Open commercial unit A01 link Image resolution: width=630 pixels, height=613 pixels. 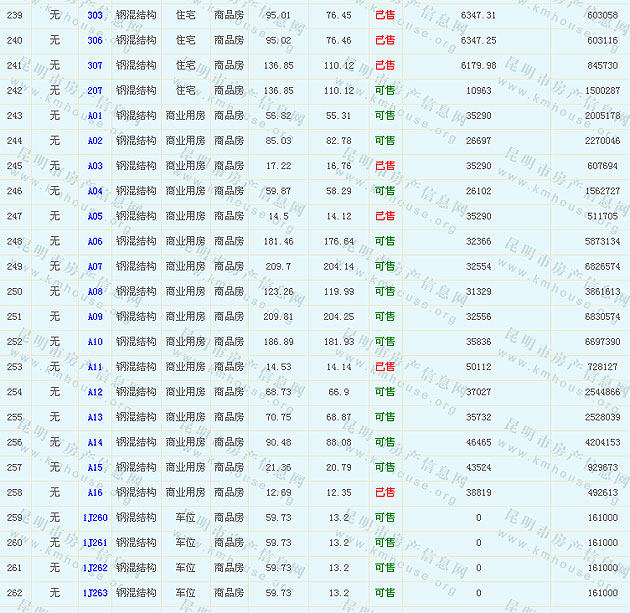tap(94, 116)
